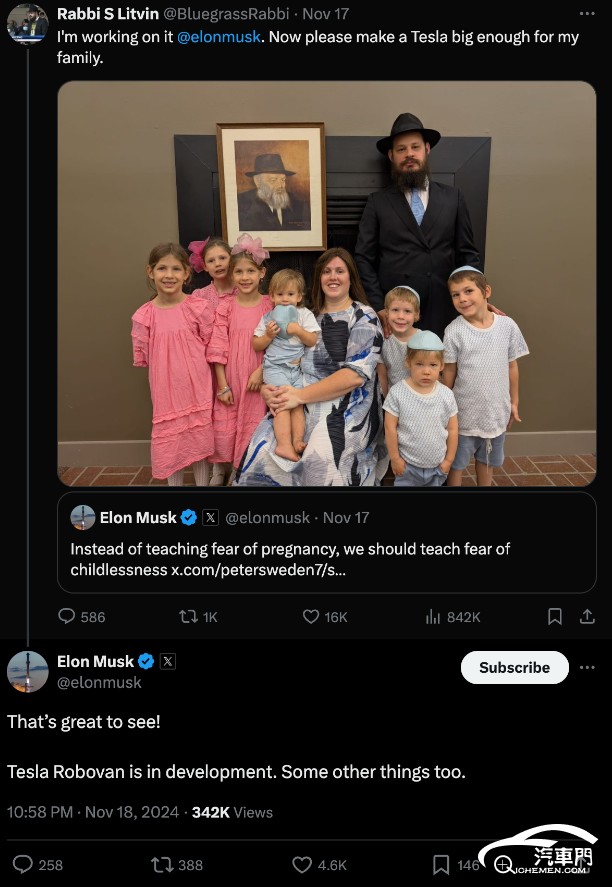Repost the quoted post with 1K reposts
Screen dimensions: 612x887
coord(188,616)
